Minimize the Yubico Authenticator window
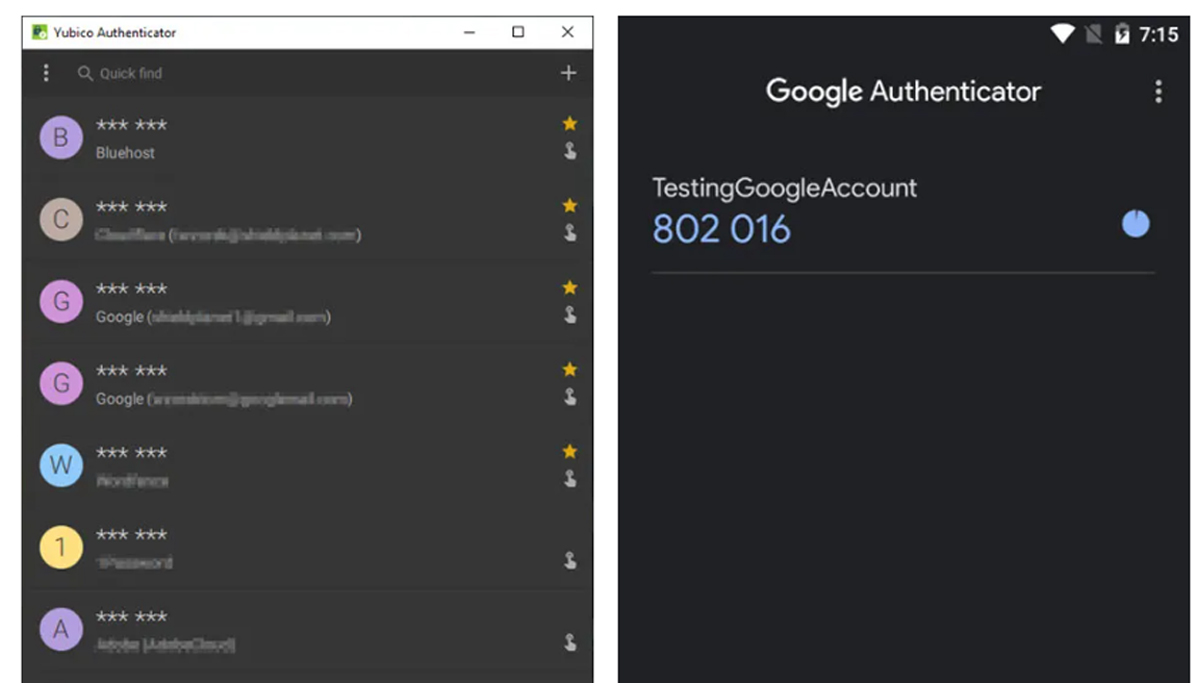Viewport: 1200px width, 683px height. (x=470, y=32)
